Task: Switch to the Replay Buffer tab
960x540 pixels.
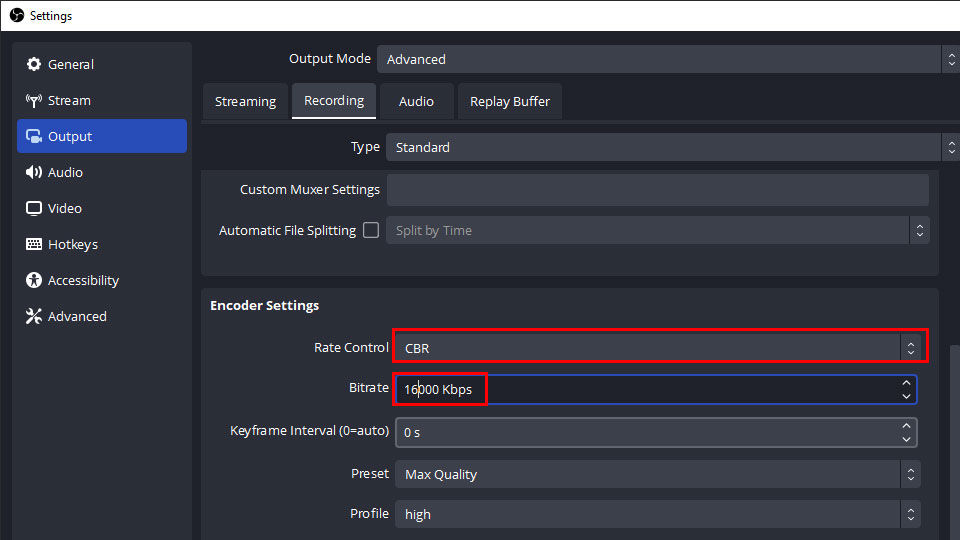Action: [x=510, y=102]
